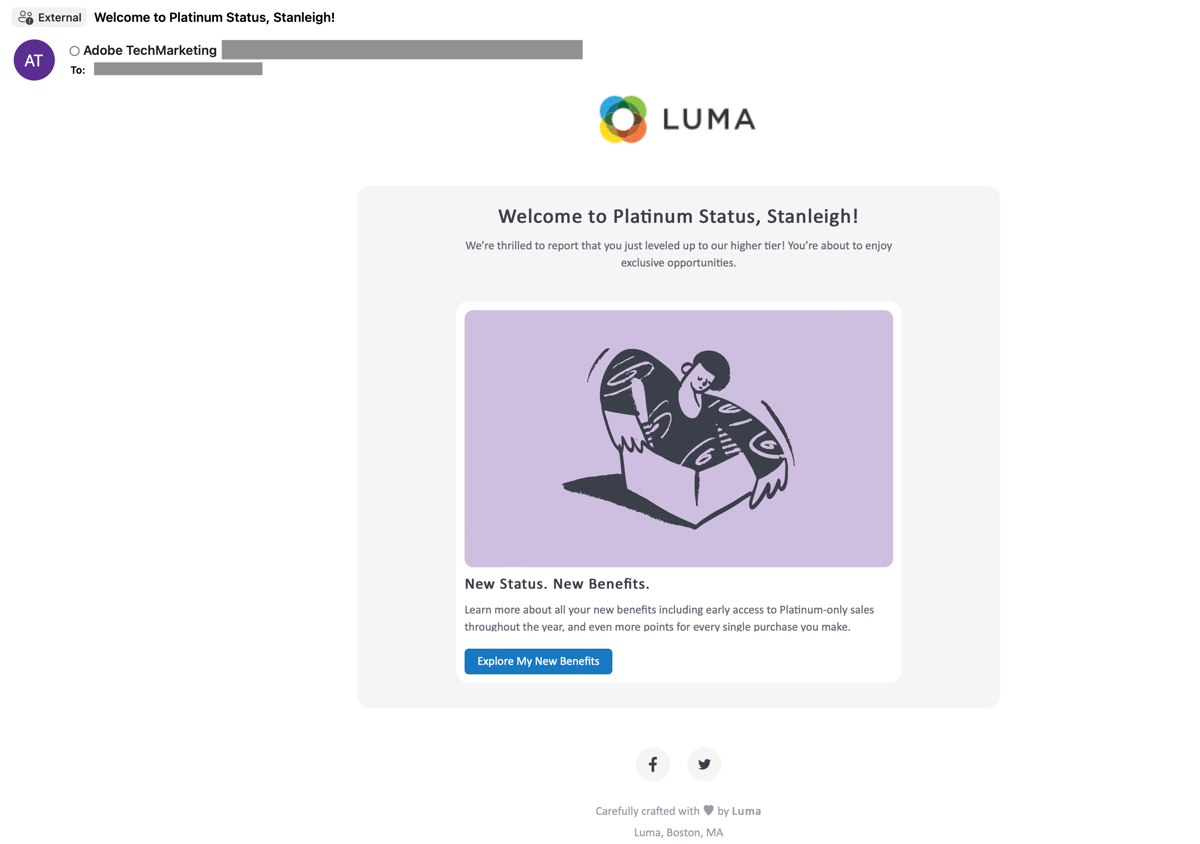This screenshot has width=1200, height=844.
Task: Click the gift box illustration image
Action: (x=678, y=438)
